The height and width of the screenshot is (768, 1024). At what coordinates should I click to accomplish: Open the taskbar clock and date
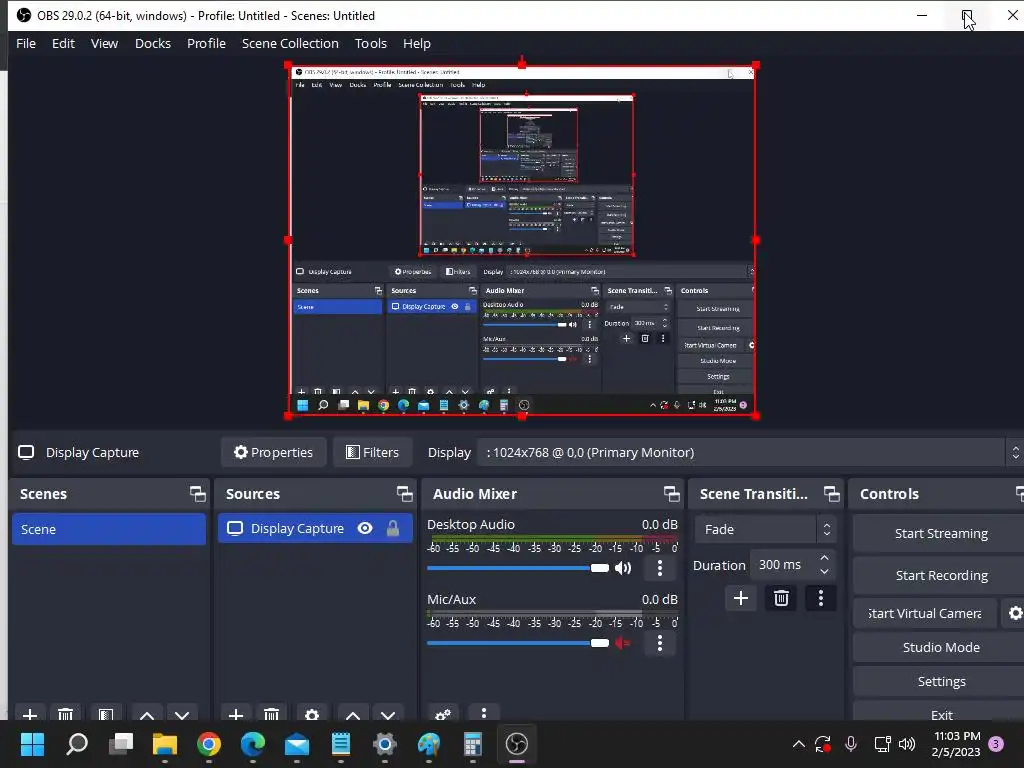tap(956, 743)
